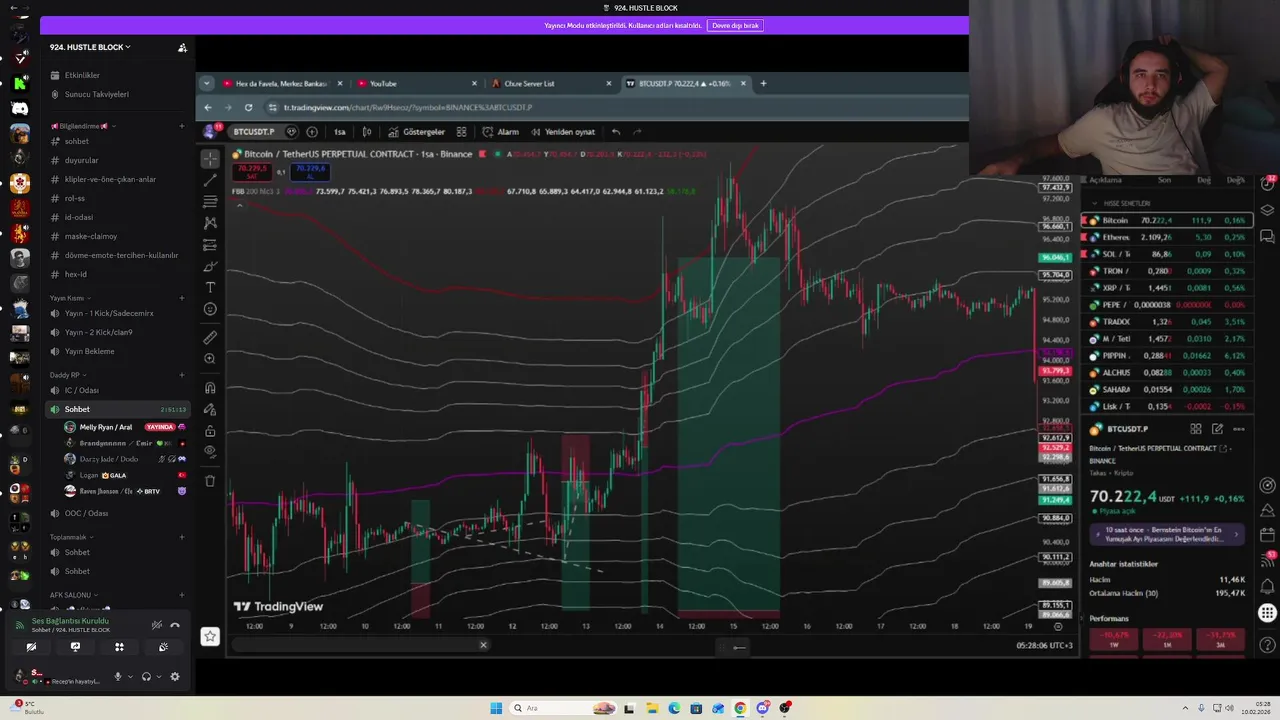Click Devre dışı bırak streamer mode button
Image resolution: width=1280 pixels, height=720 pixels.
tap(735, 25)
